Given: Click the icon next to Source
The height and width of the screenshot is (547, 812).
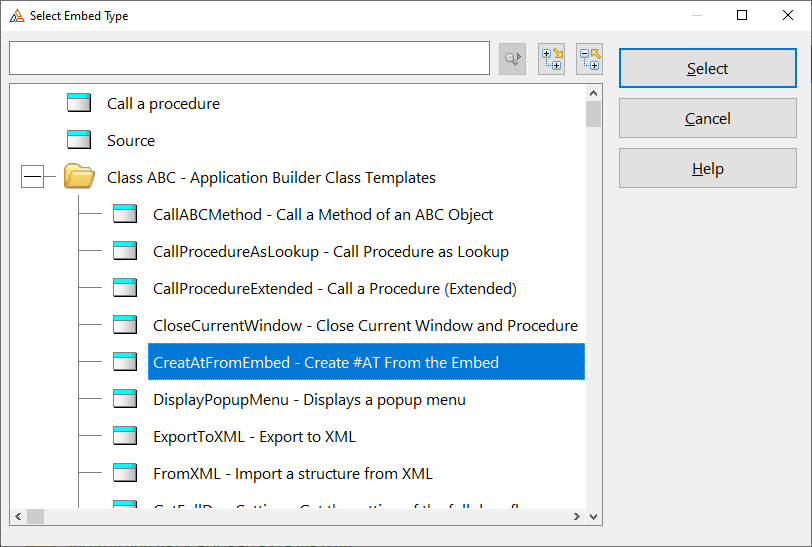Looking at the screenshot, I should (x=79, y=140).
